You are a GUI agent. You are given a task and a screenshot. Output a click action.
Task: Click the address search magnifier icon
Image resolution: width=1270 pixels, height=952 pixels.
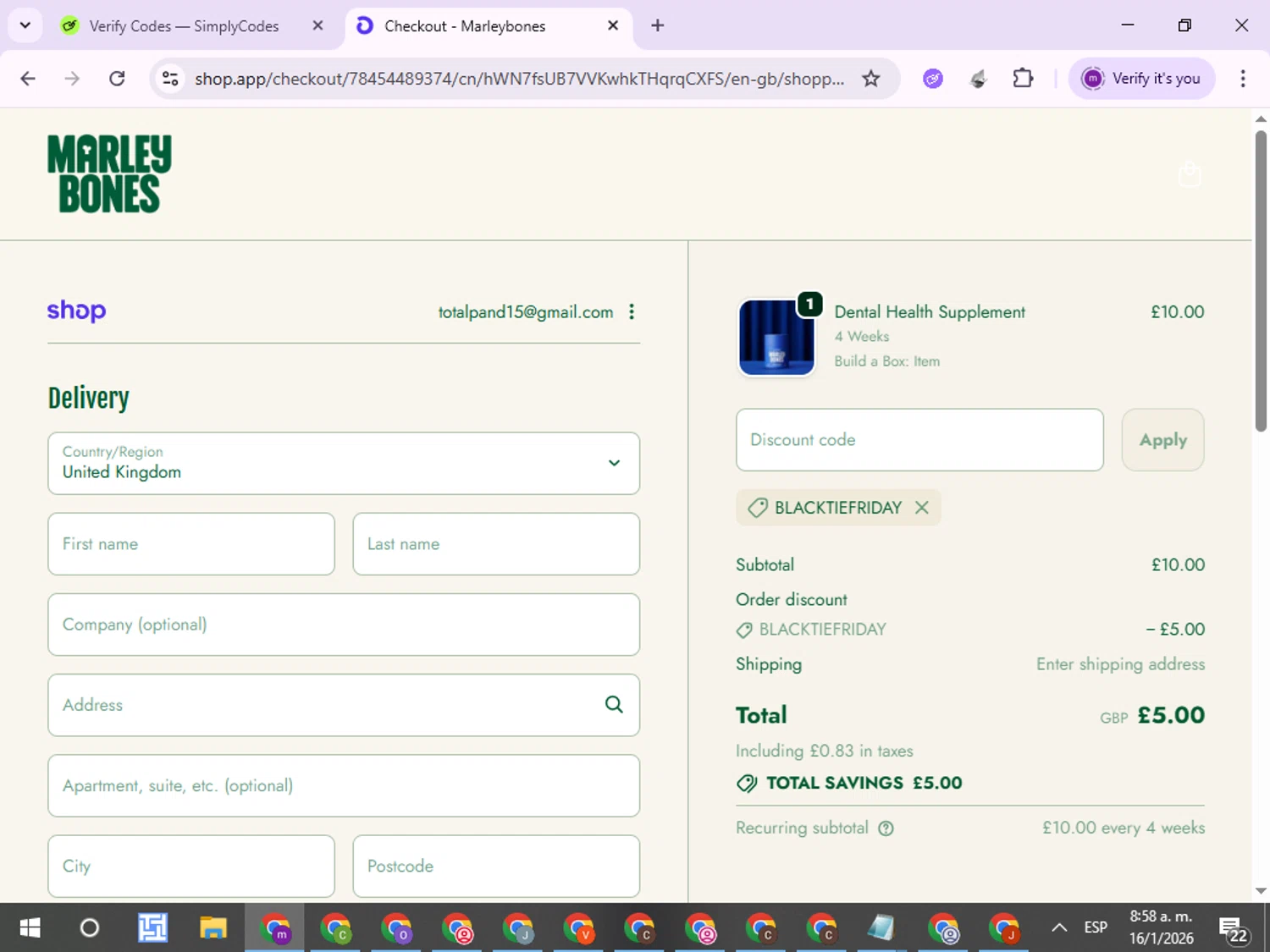[614, 704]
